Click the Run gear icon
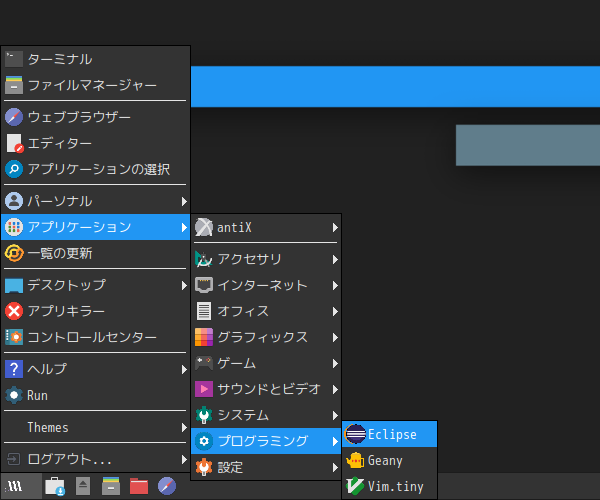Viewport: 600px width, 500px height. (x=14, y=395)
